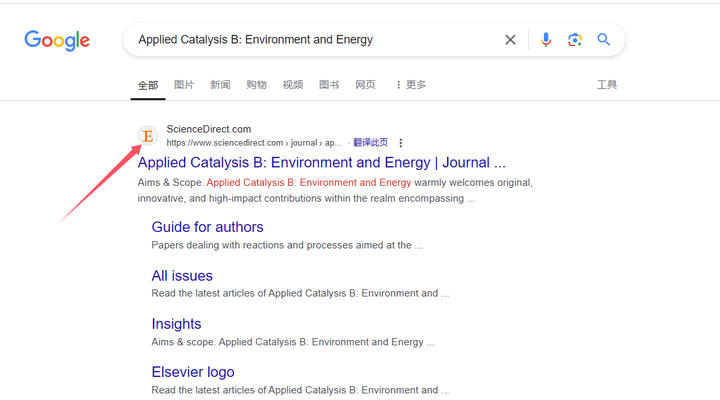Click the sciencedirect.com URL breadcrumb
This screenshot has width=720, height=400.
coord(254,143)
